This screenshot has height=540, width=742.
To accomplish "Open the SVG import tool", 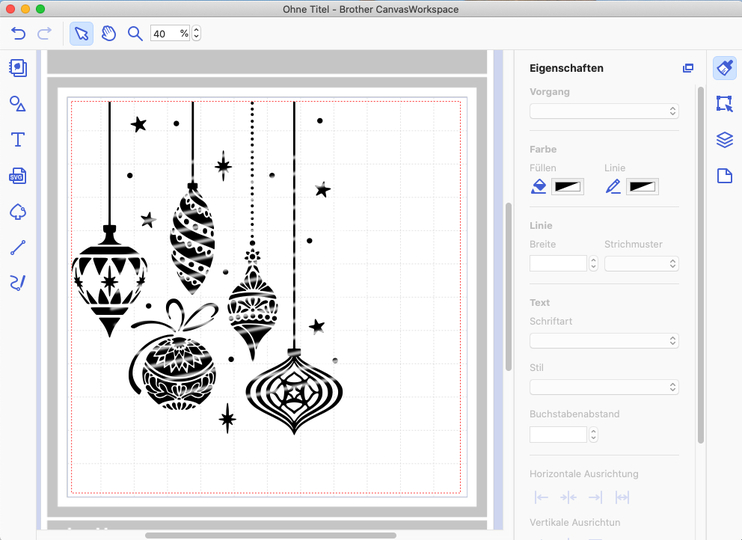I will [17, 176].
